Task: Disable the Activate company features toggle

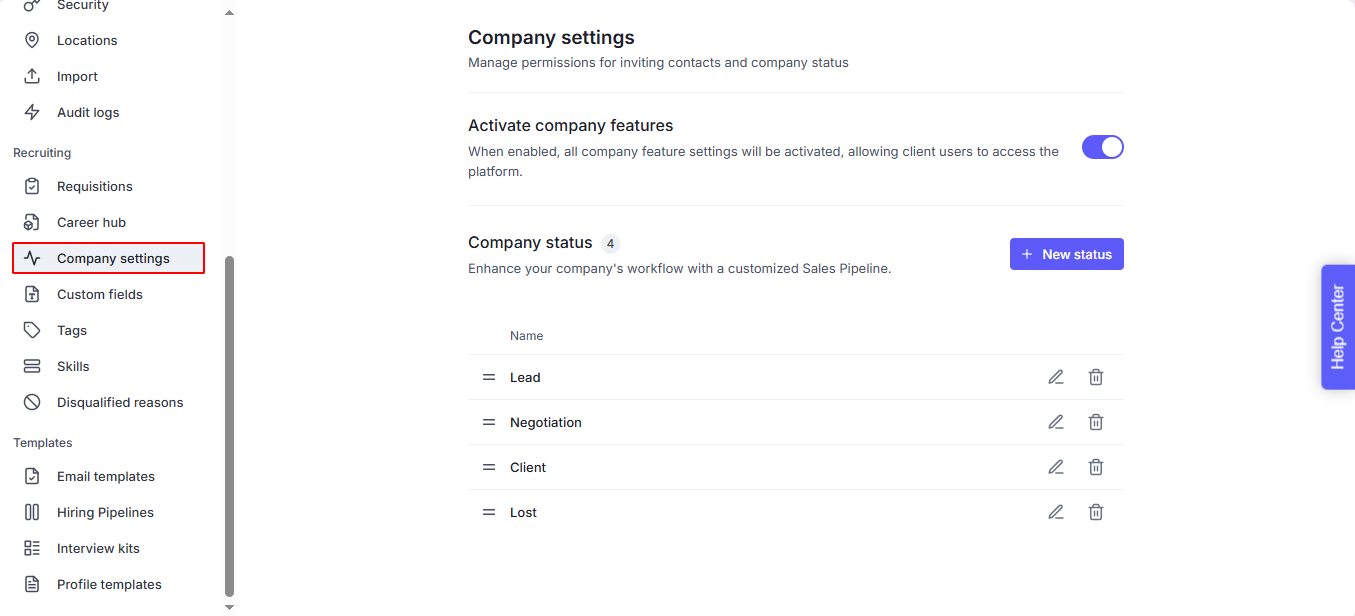Action: (x=1102, y=147)
